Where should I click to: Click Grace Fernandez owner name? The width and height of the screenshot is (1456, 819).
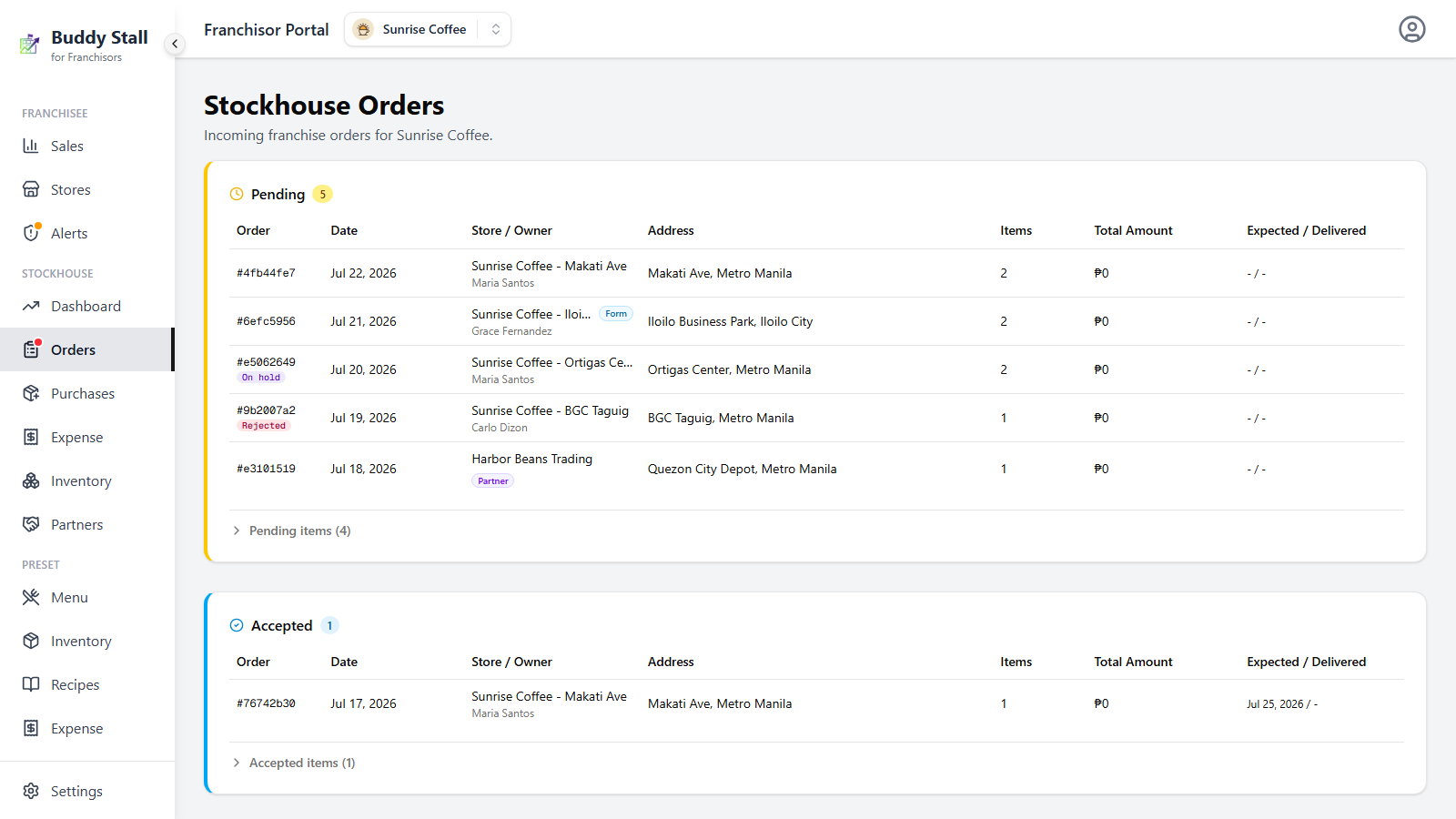511,331
